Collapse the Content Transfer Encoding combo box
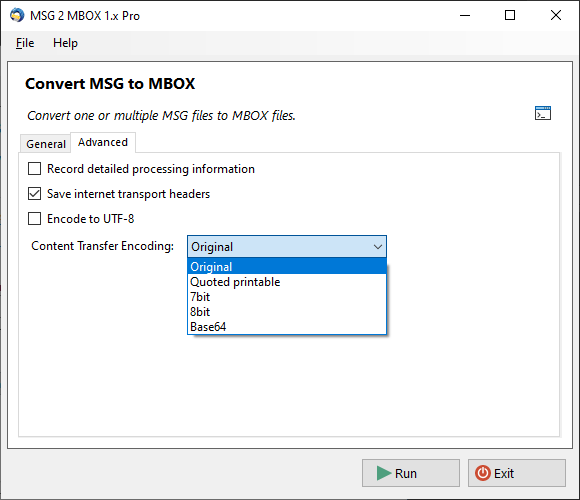 tap(287, 246)
